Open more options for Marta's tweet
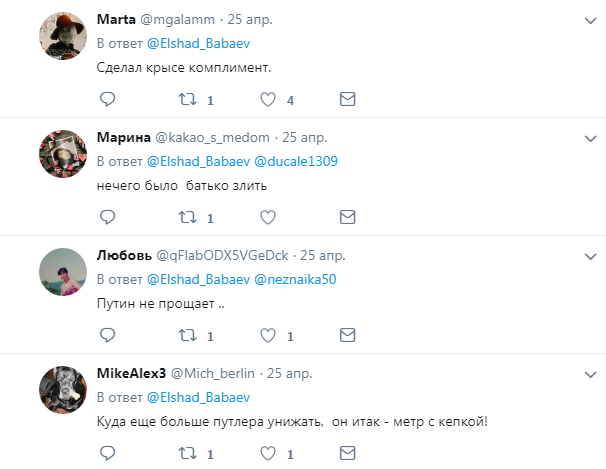Screen dimensions: 606x469 pyautogui.click(x=587, y=19)
